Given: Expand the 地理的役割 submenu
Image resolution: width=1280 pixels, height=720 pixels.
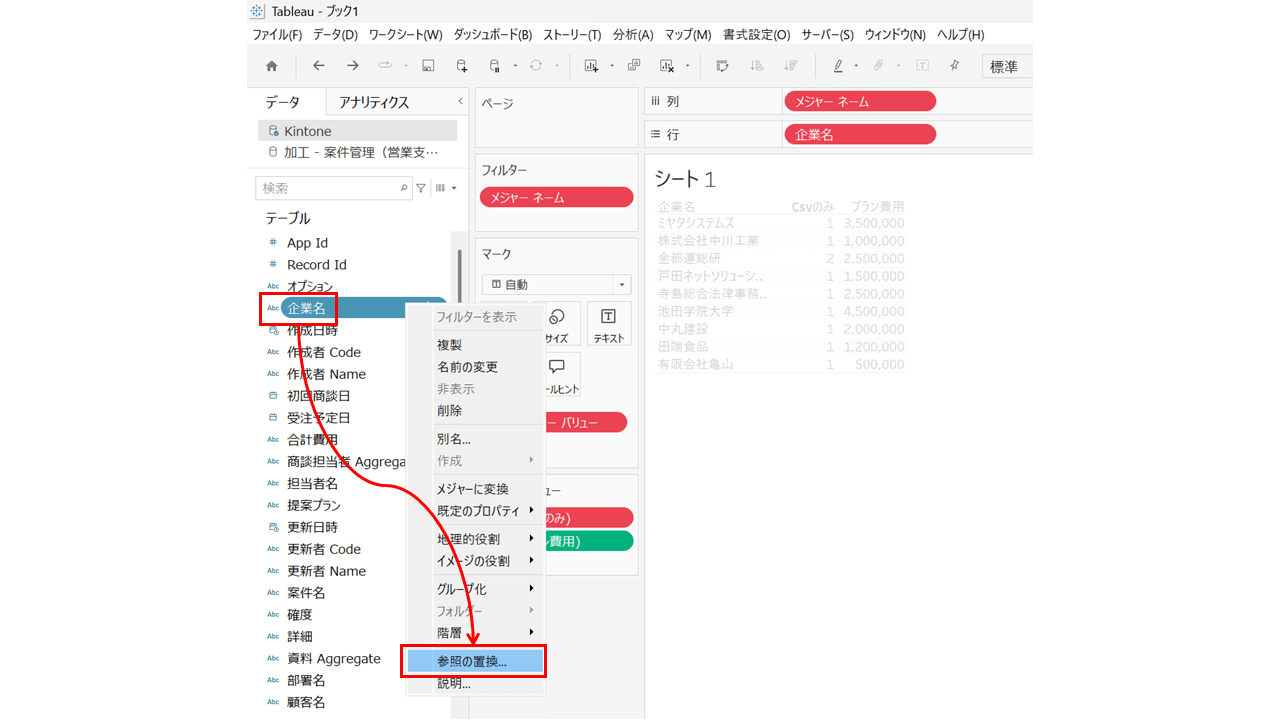Looking at the screenshot, I should (x=486, y=539).
